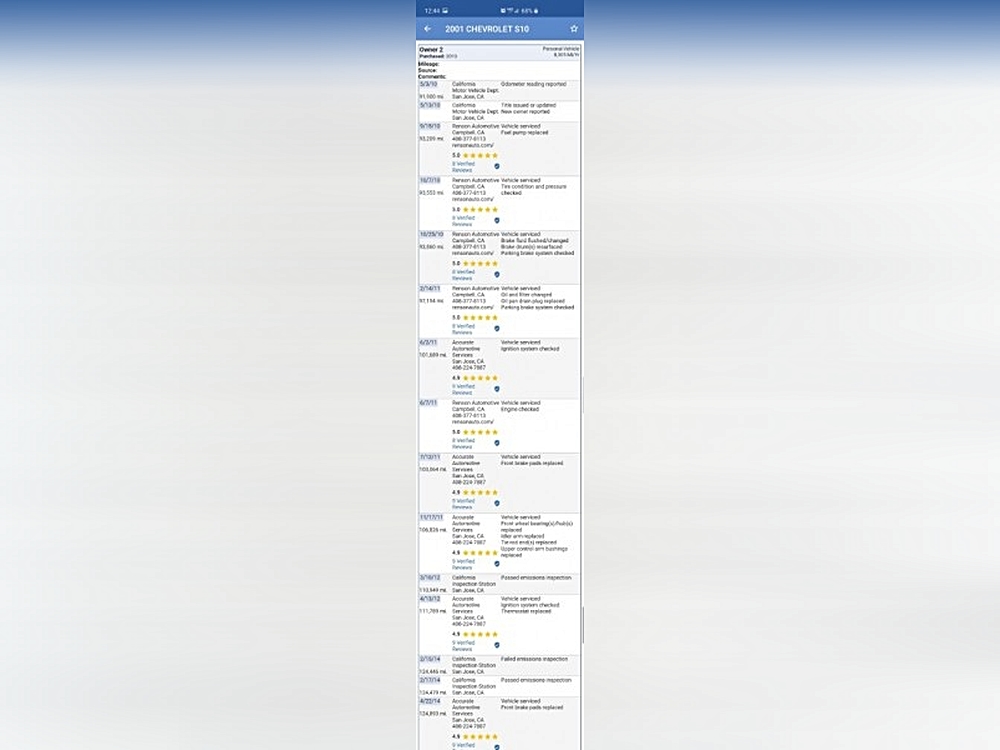The image size is (1000, 750).
Task: Tap verified shield badge in 2/14/11 entry
Action: (497, 328)
